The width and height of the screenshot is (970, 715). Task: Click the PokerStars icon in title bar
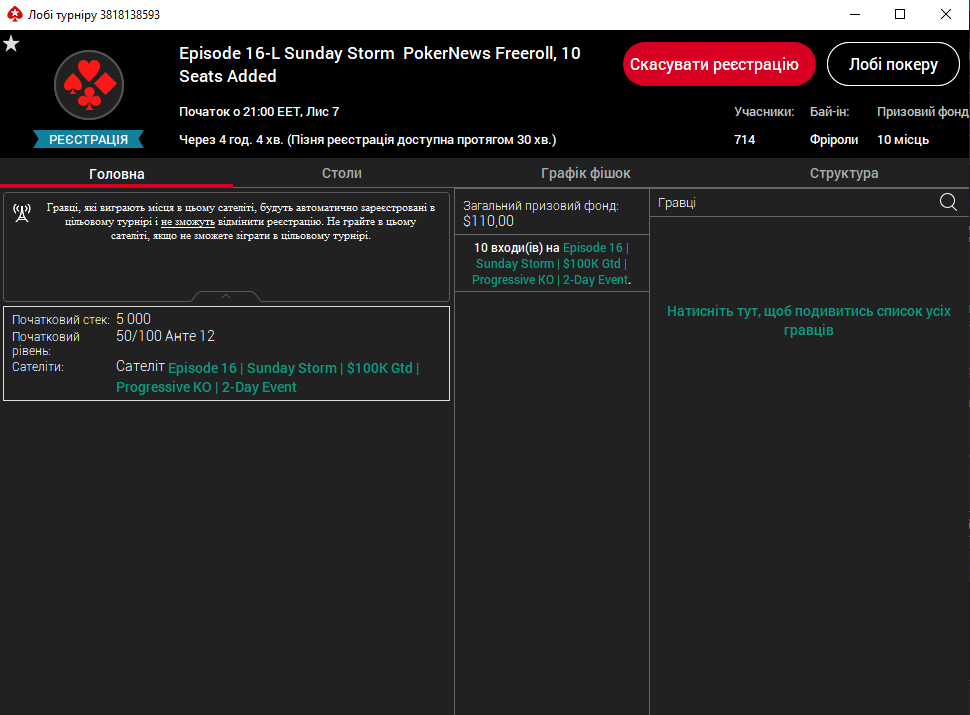coord(14,14)
